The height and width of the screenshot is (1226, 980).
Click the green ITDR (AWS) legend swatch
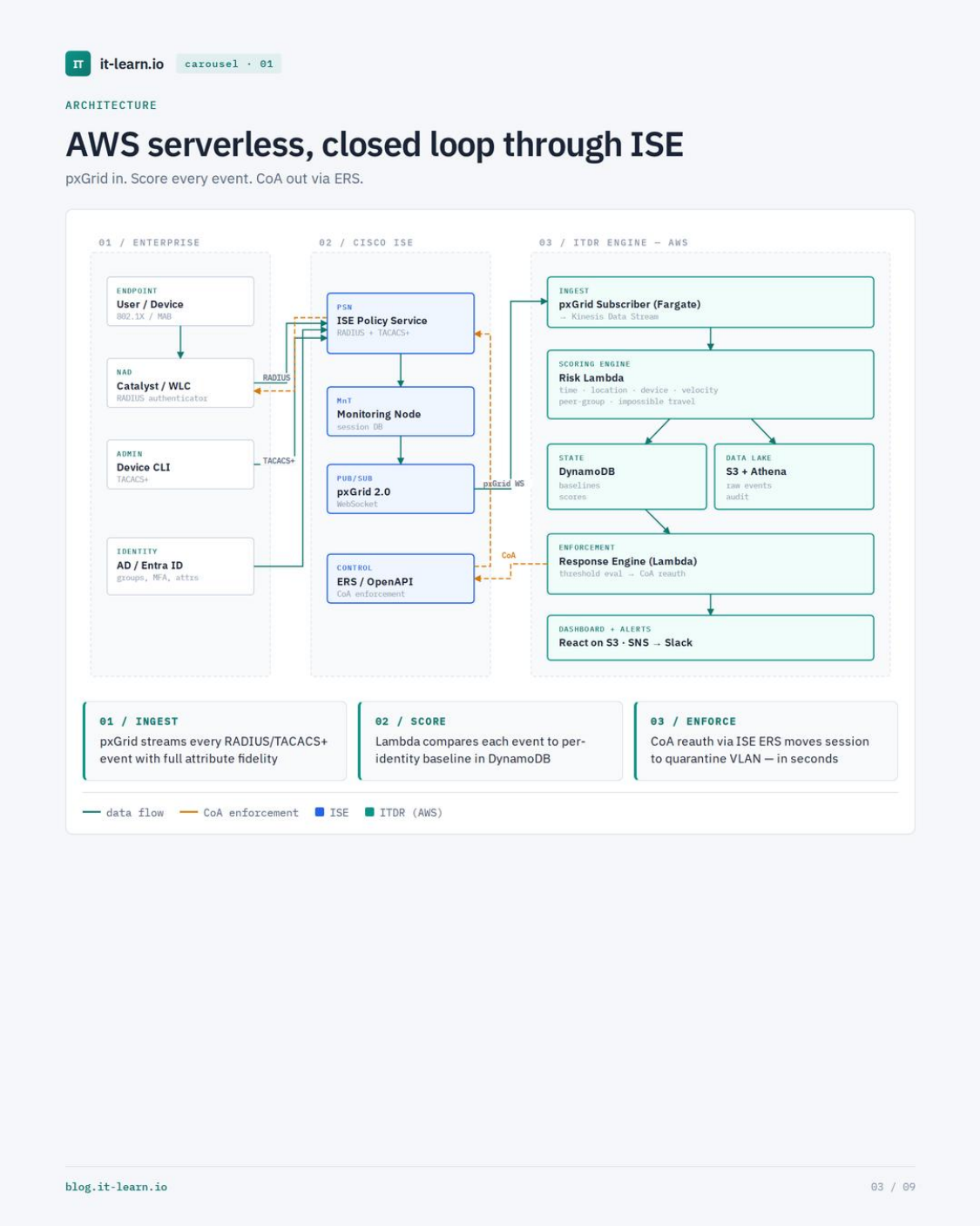pos(369,812)
